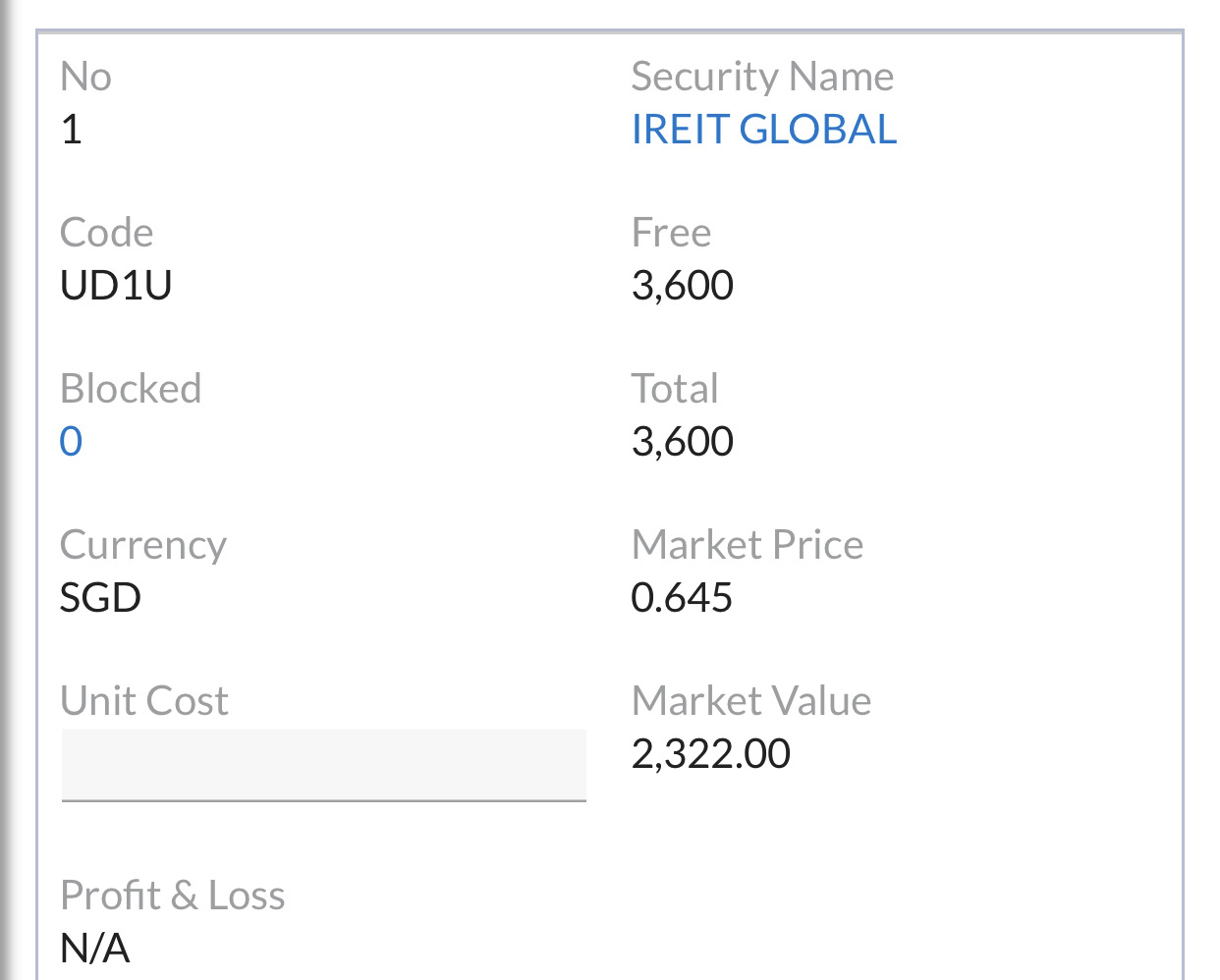
Task: Click the Profit & Loss label
Action: 173,896
